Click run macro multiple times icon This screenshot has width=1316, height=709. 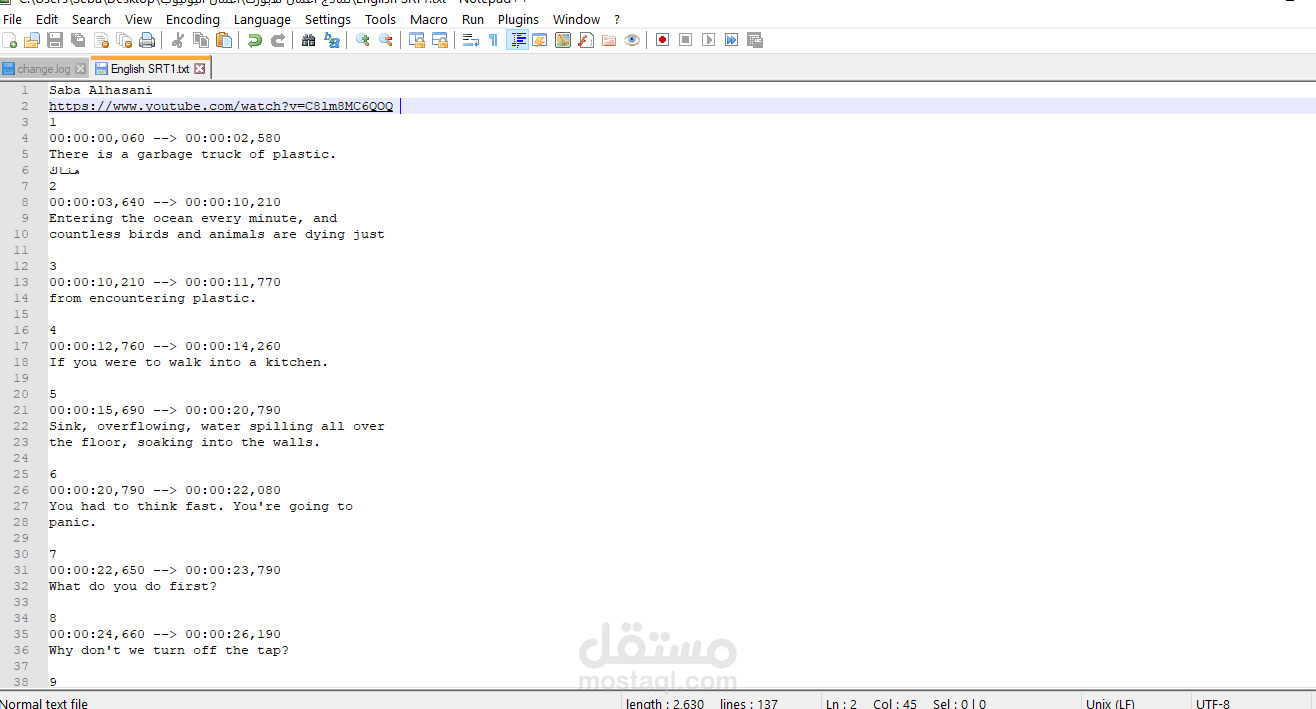(731, 40)
